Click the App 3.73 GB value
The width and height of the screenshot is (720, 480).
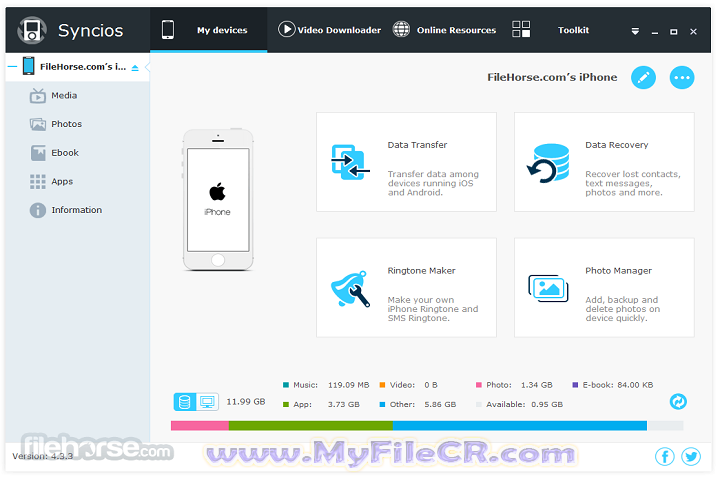[x=343, y=405]
